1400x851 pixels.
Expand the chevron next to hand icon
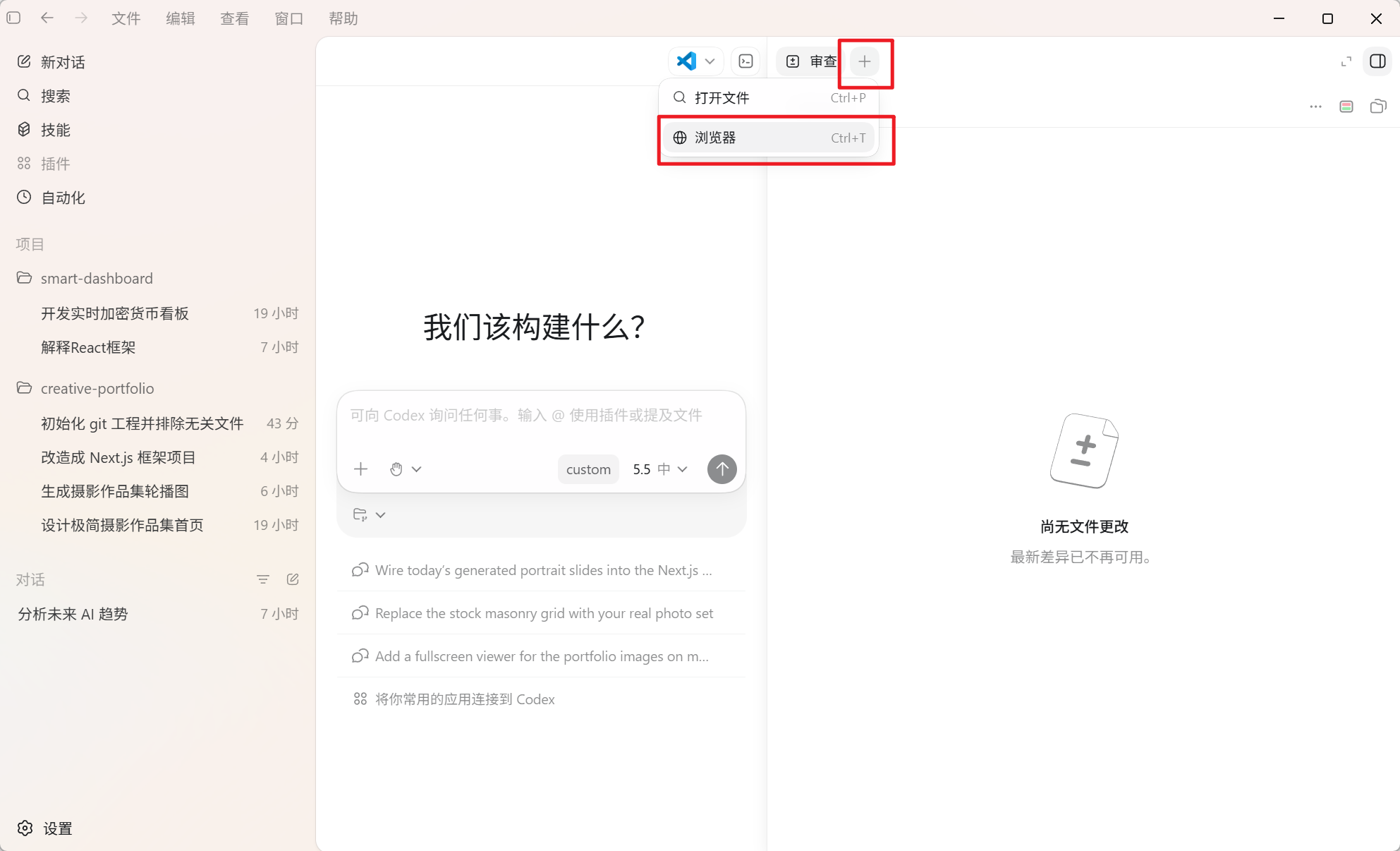pyautogui.click(x=417, y=469)
